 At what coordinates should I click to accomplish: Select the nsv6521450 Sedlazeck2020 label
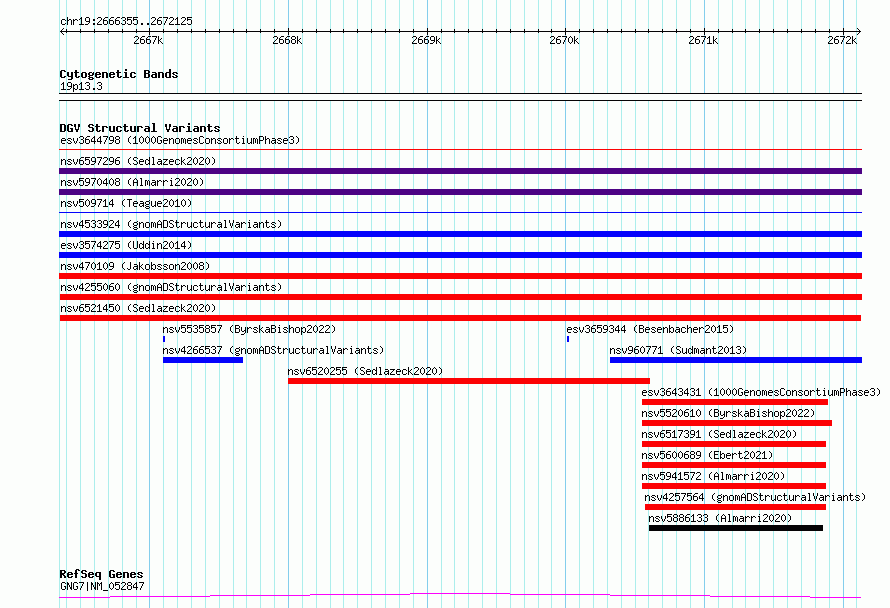coord(138,308)
